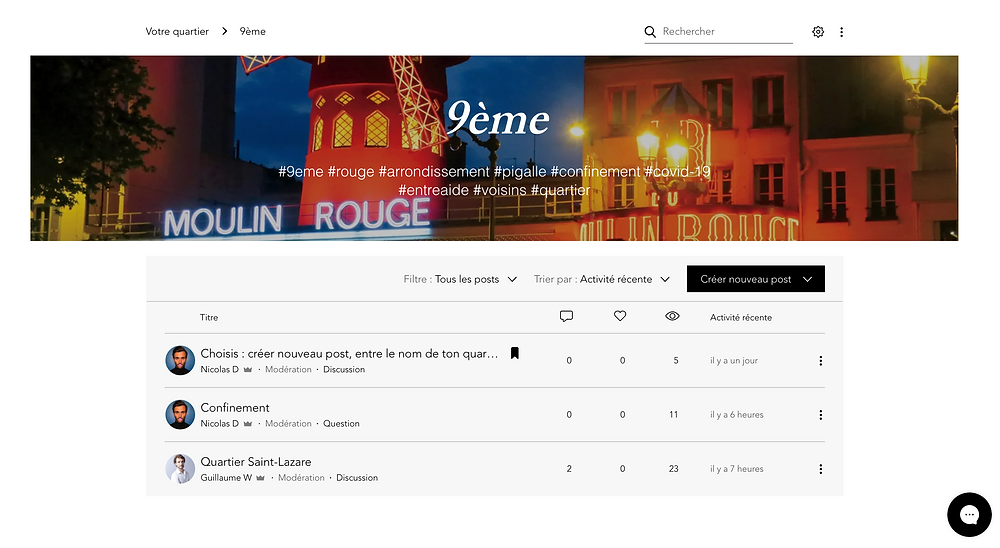Click Guillaume W author name
1000x548 pixels.
coord(226,478)
